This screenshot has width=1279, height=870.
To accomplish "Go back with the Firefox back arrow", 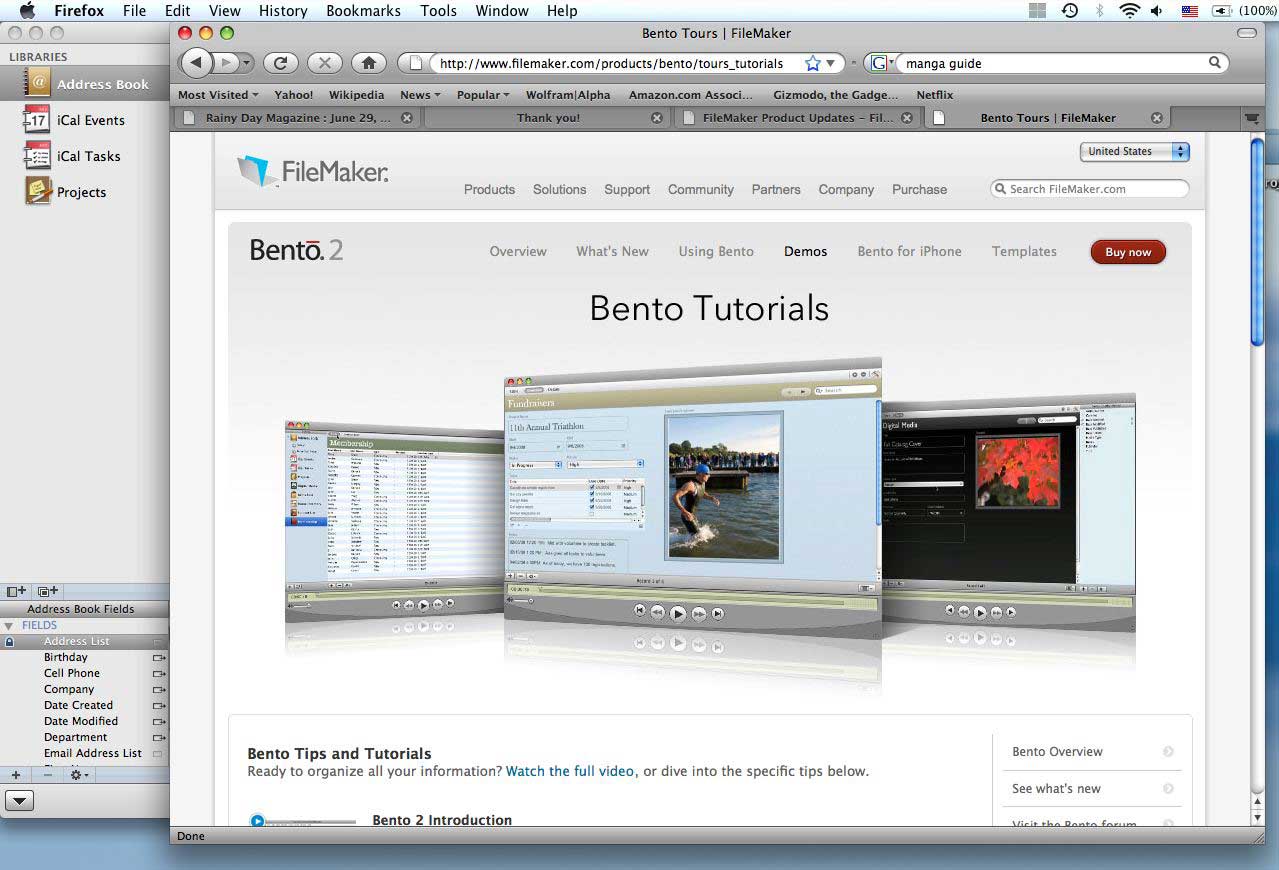I will tap(198, 63).
